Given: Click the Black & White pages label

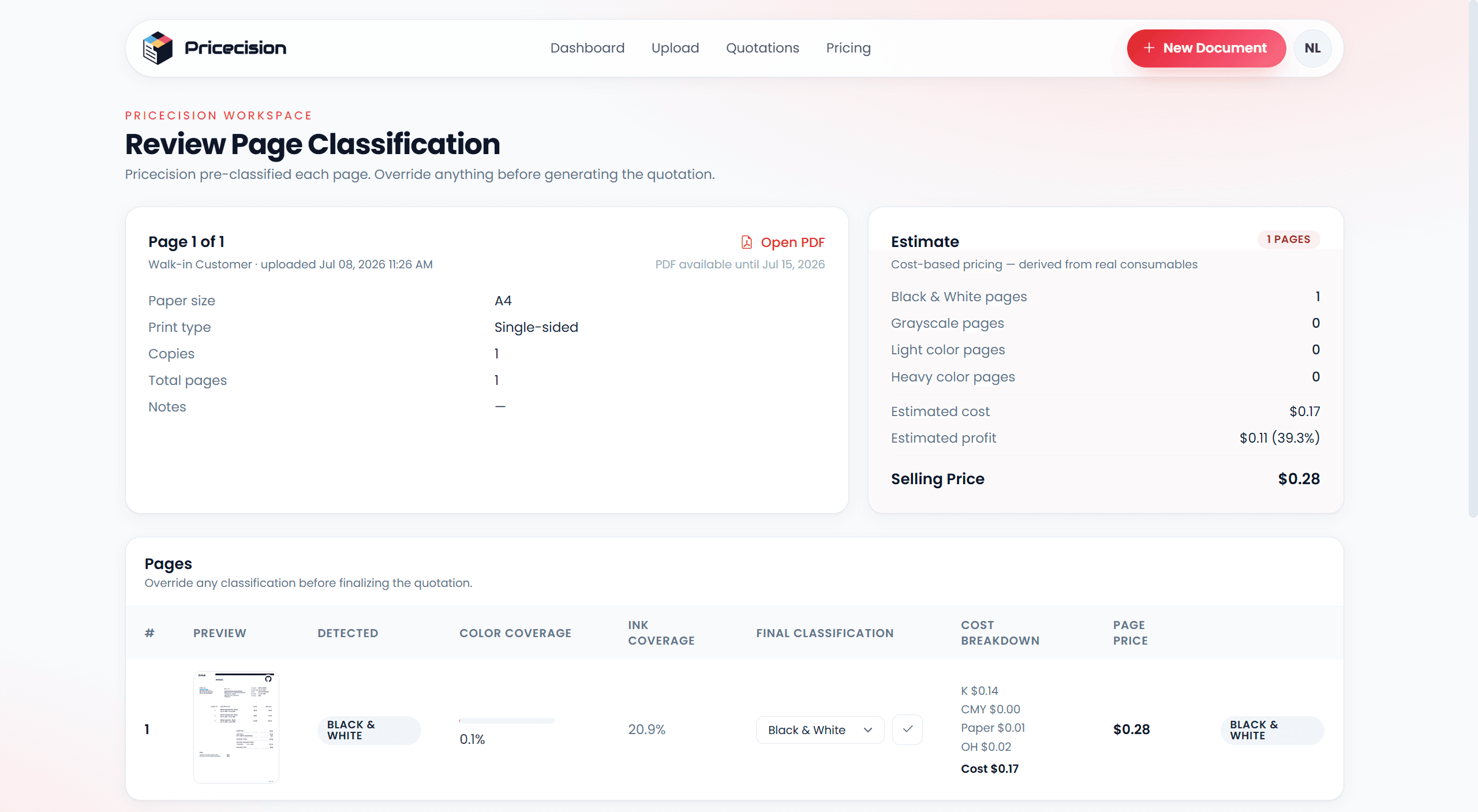Looking at the screenshot, I should coord(959,297).
